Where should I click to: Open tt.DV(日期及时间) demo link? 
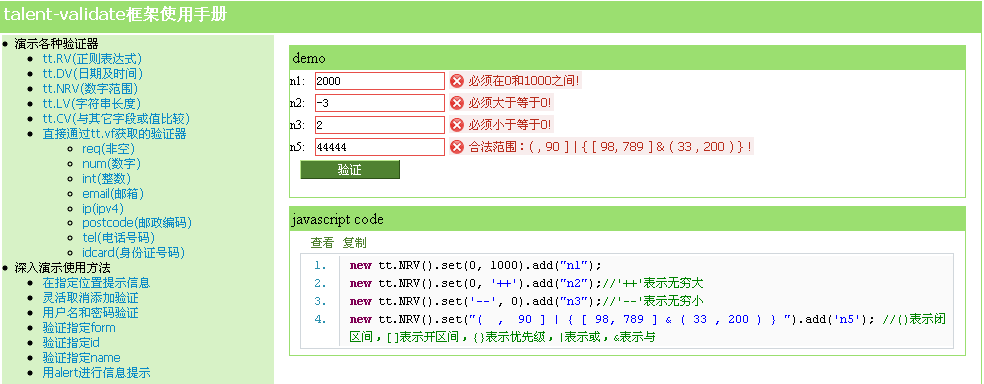pyautogui.click(x=88, y=74)
